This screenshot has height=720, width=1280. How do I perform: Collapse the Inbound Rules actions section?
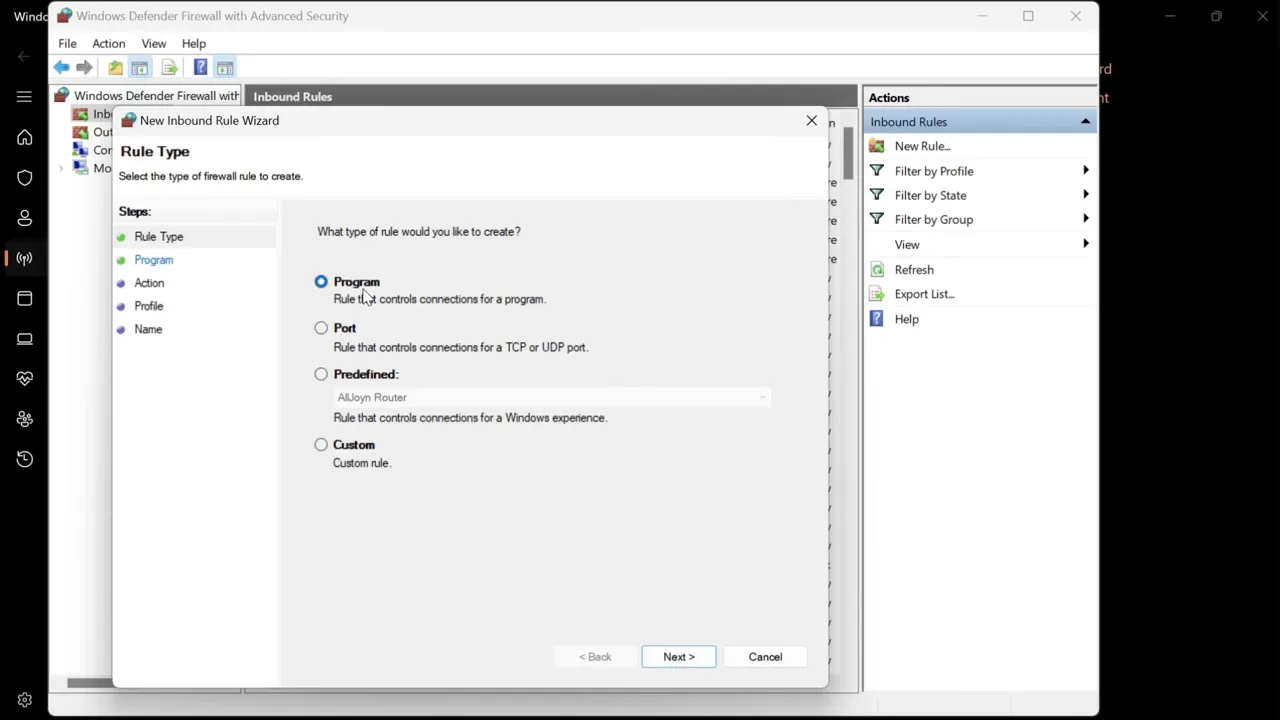click(1085, 122)
